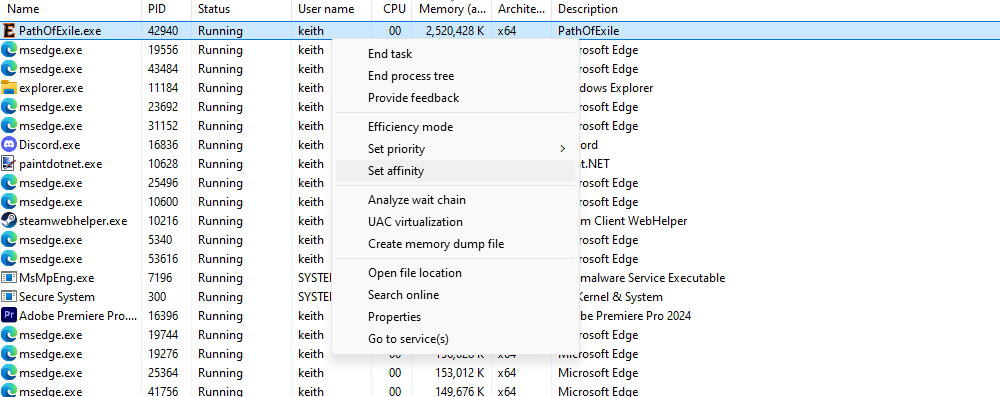Click Edge icon for PID 53616 row

point(9,258)
